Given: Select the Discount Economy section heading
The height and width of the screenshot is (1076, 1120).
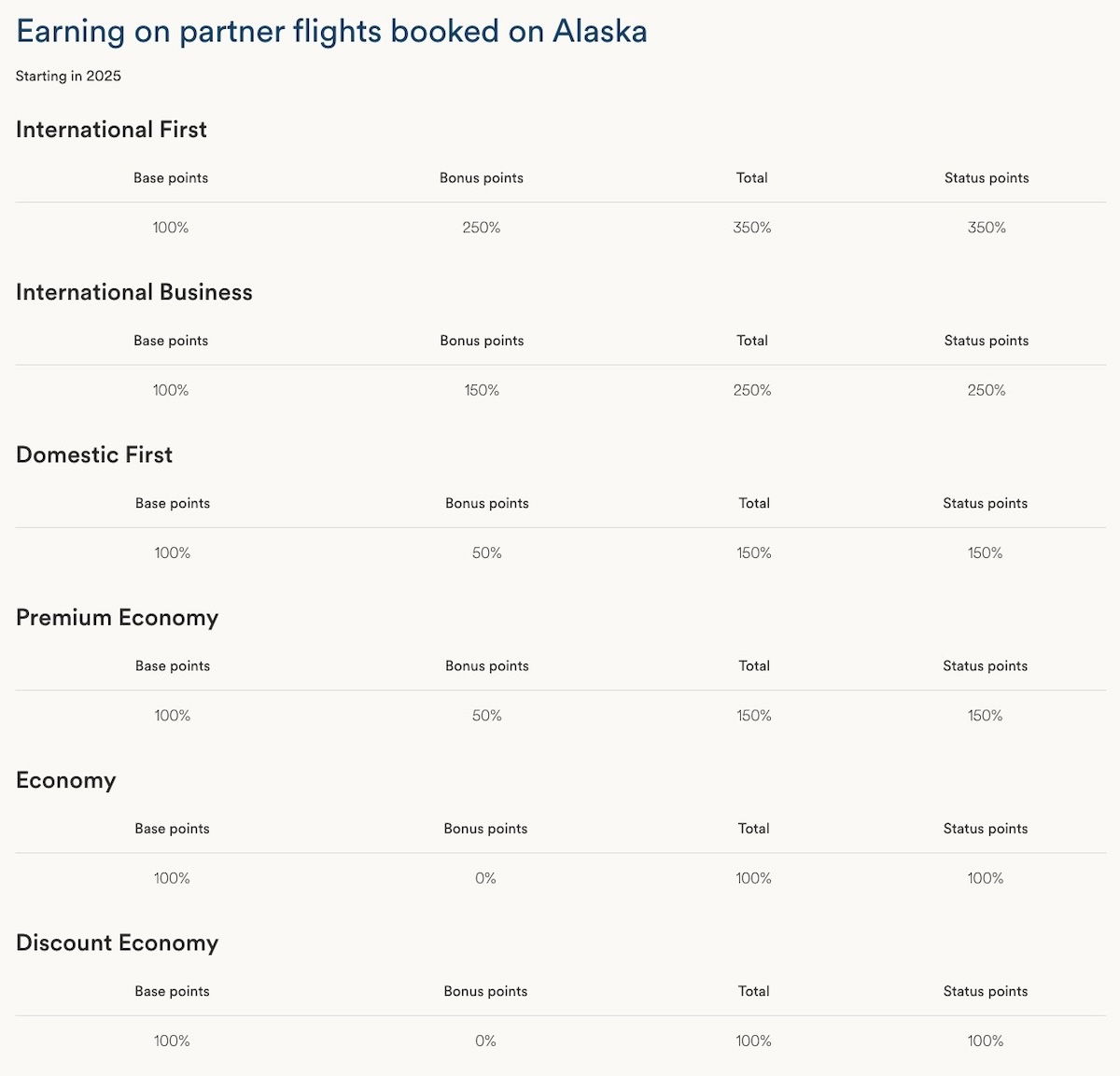Looking at the screenshot, I should point(117,943).
